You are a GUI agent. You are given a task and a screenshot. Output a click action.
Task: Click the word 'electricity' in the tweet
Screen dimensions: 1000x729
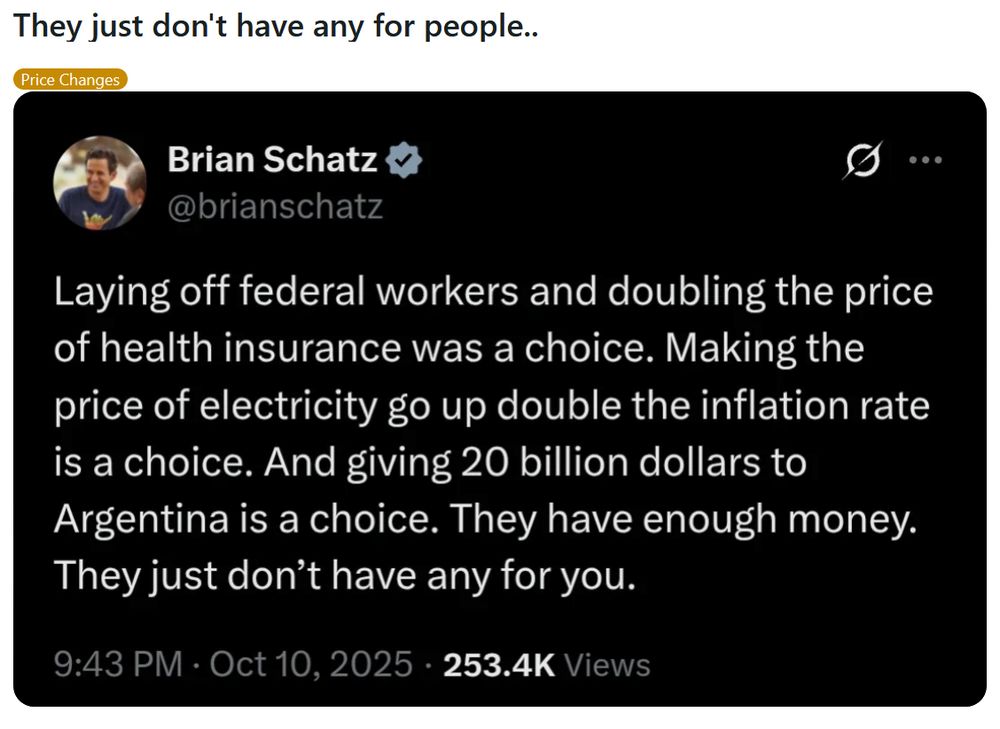pyautogui.click(x=288, y=406)
